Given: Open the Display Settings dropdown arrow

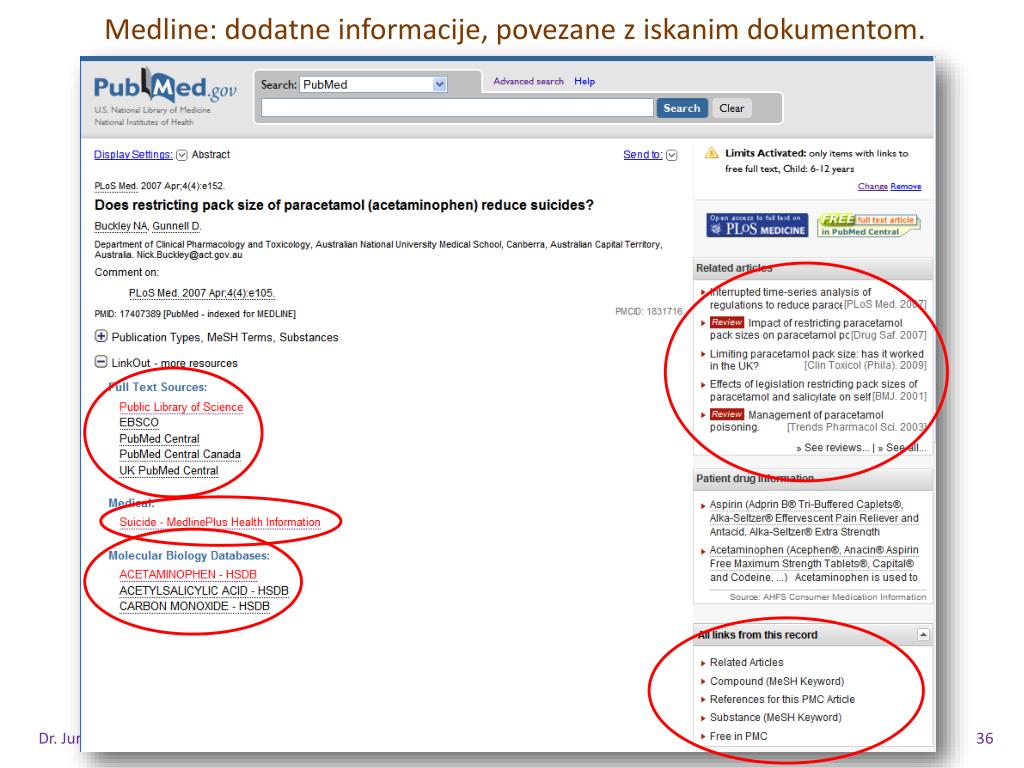Looking at the screenshot, I should click(182, 155).
